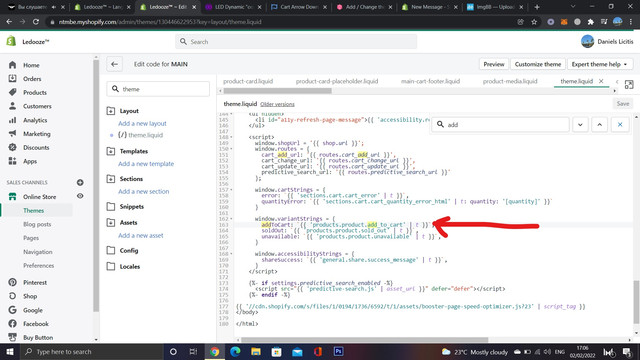Switch to product-card-placeholder.liquid tab
Screen dimensions: 640x360
337,81
